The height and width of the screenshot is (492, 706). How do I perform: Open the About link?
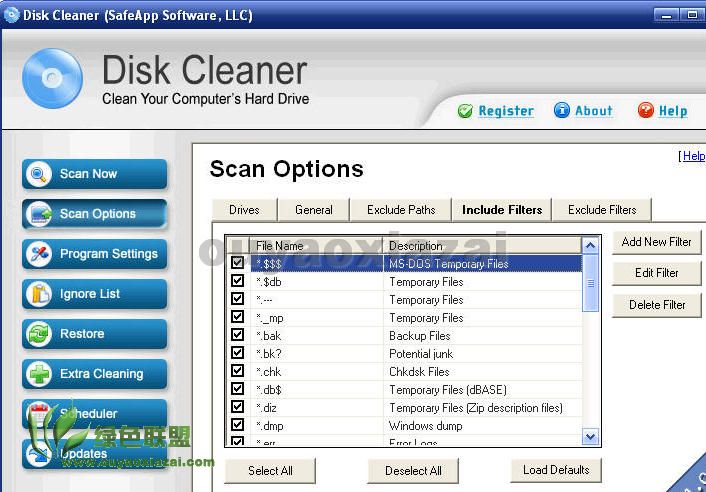[593, 111]
